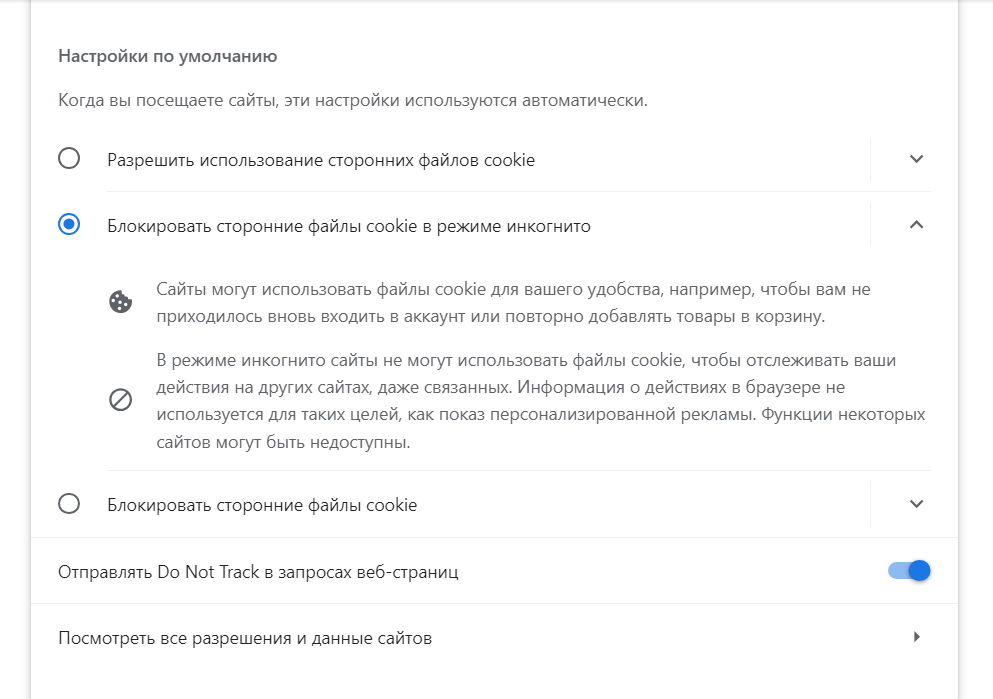993x699 pixels.
Task: Expand the last "Блокировать сторонние файлы cookie" details
Action: click(916, 504)
